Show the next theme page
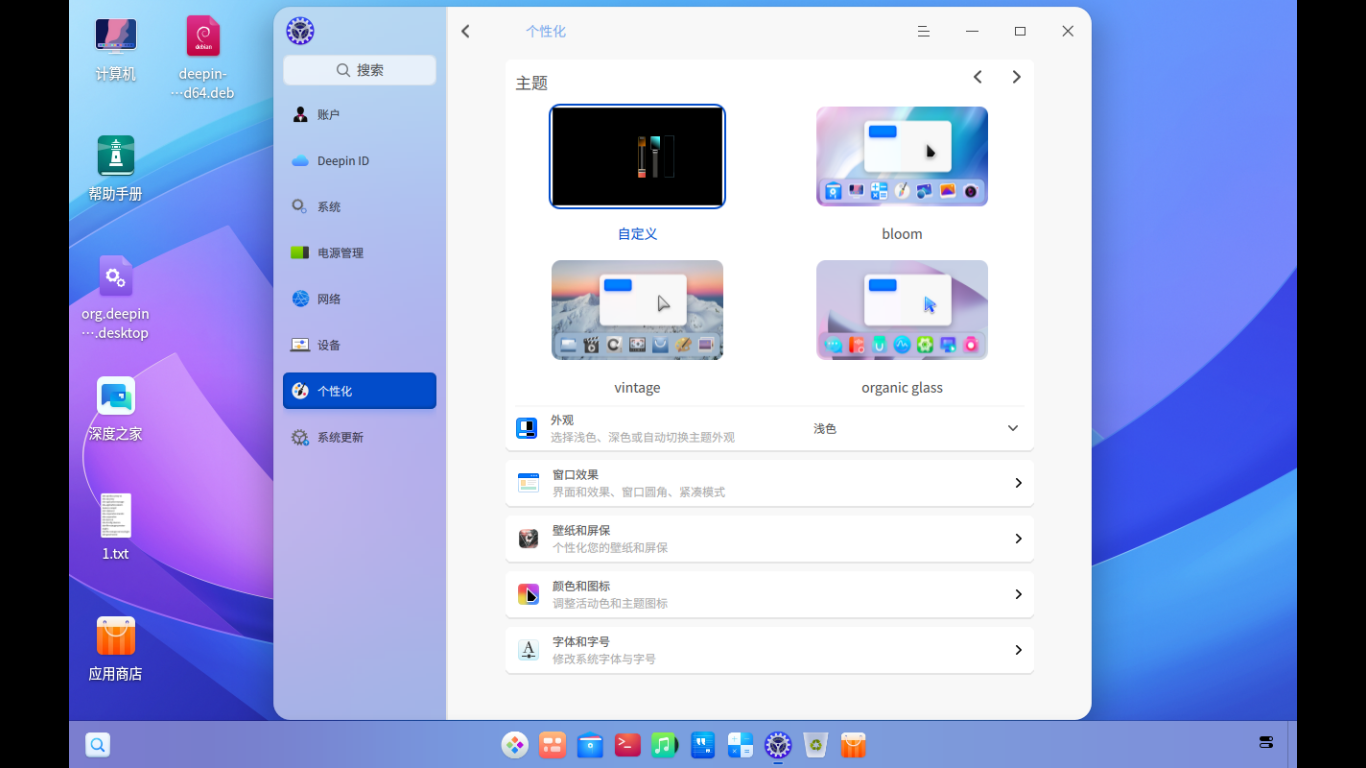Viewport: 1366px width, 768px height. click(x=1016, y=77)
